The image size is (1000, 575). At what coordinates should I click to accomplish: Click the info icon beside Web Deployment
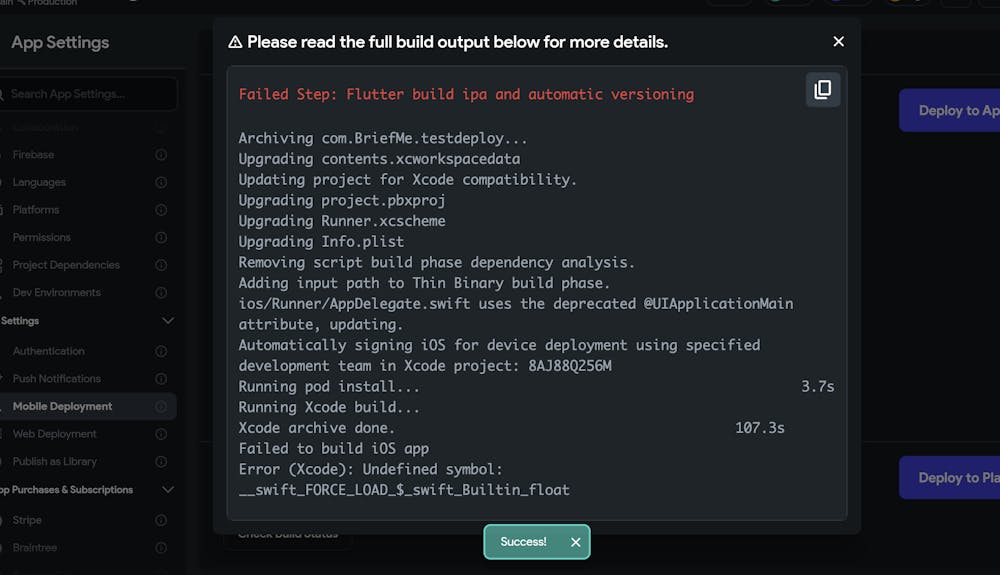161,434
